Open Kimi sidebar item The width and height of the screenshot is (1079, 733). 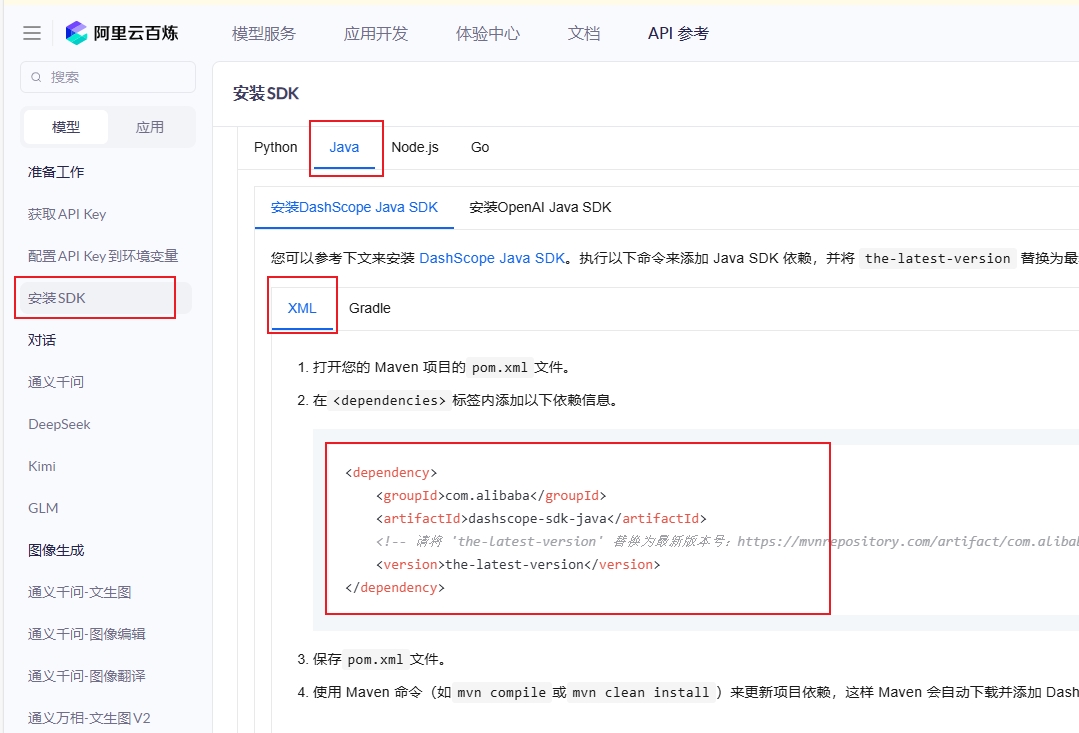(x=42, y=466)
